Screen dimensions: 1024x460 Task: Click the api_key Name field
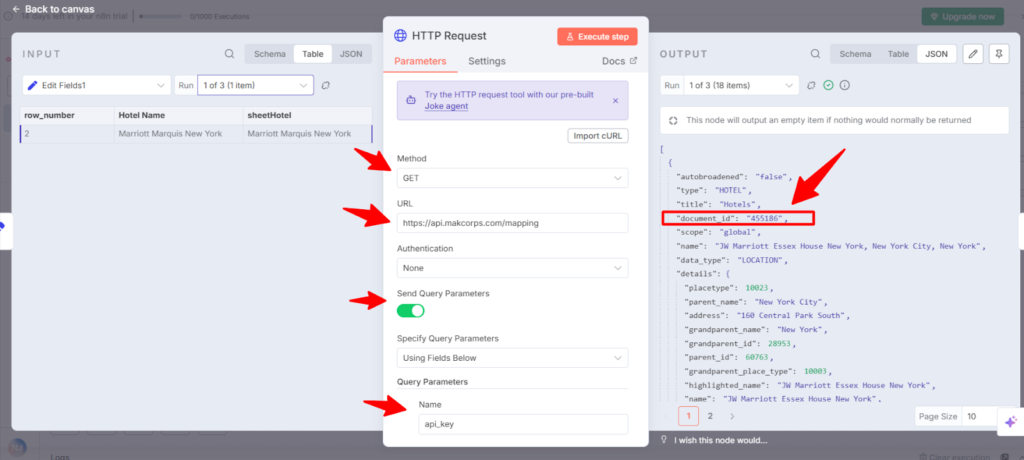pyautogui.click(x=523, y=424)
